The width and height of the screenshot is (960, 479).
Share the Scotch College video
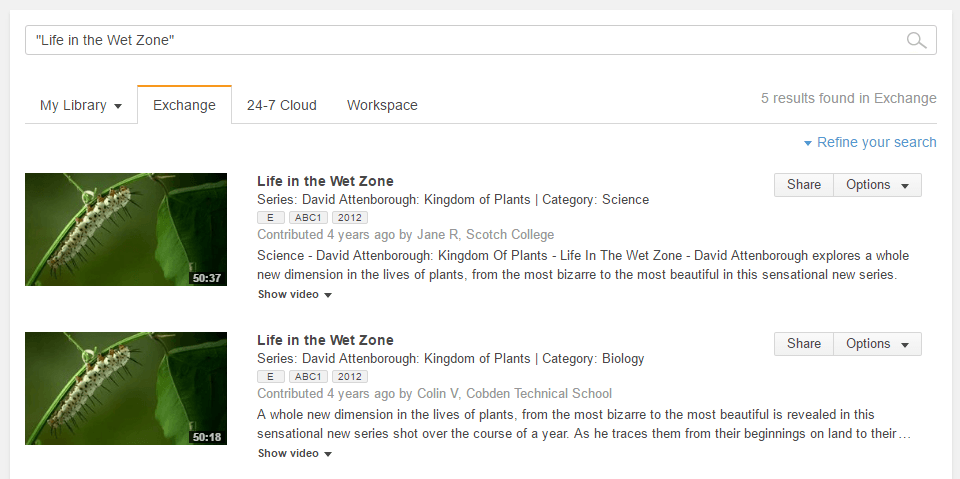[x=803, y=184]
